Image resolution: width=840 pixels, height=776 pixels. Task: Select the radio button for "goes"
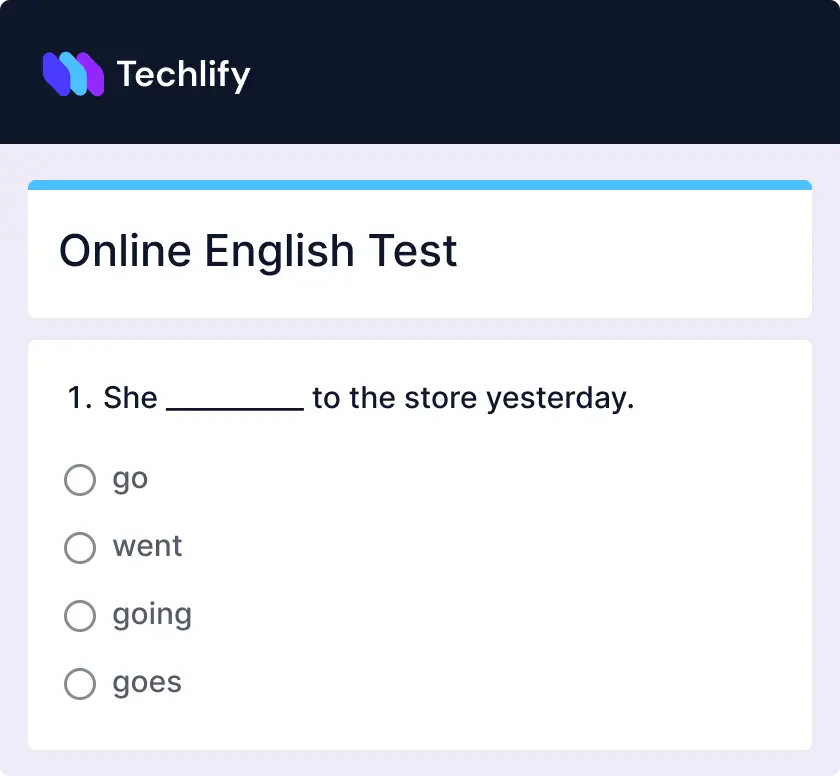point(80,684)
